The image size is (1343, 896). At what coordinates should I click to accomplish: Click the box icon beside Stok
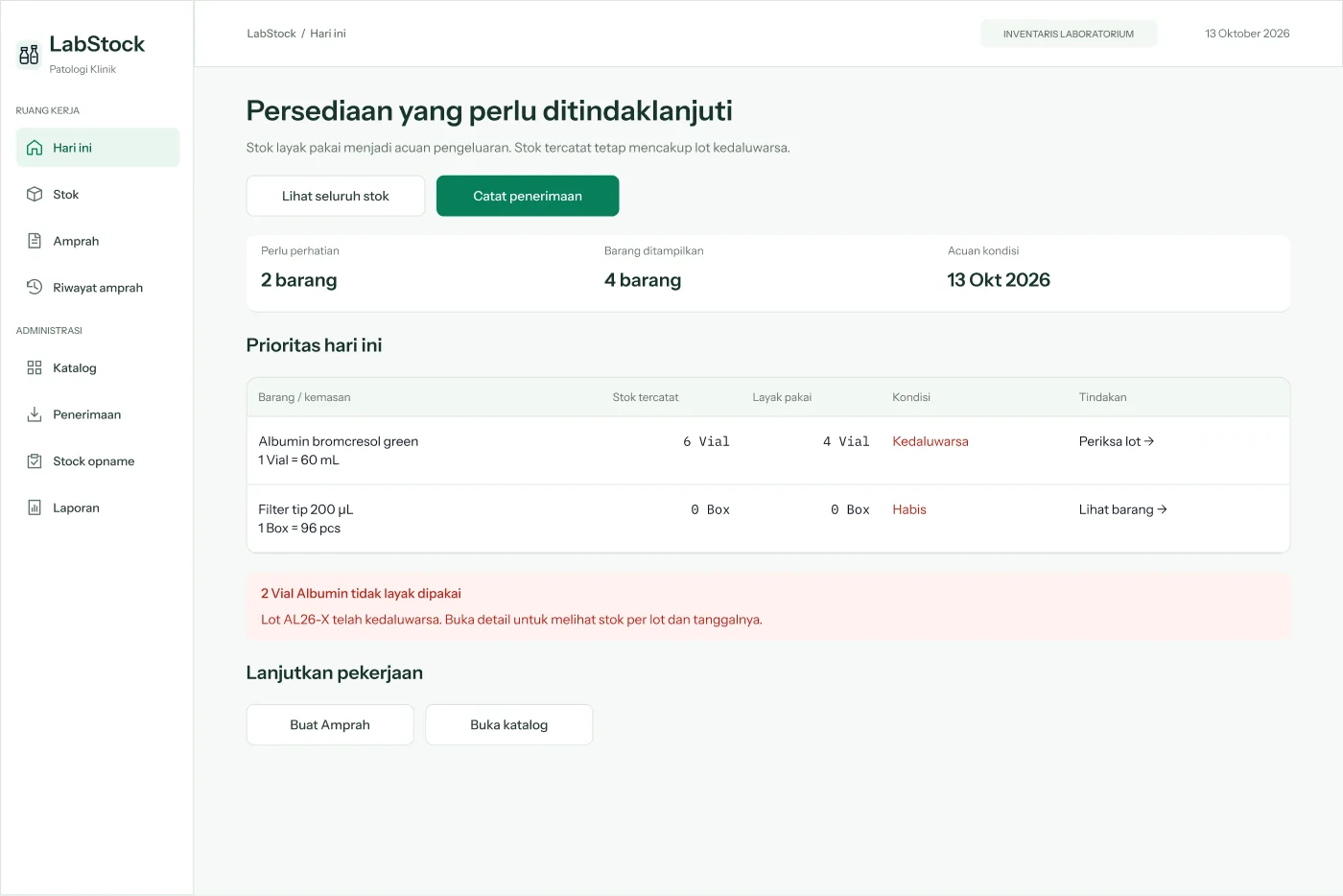point(35,195)
